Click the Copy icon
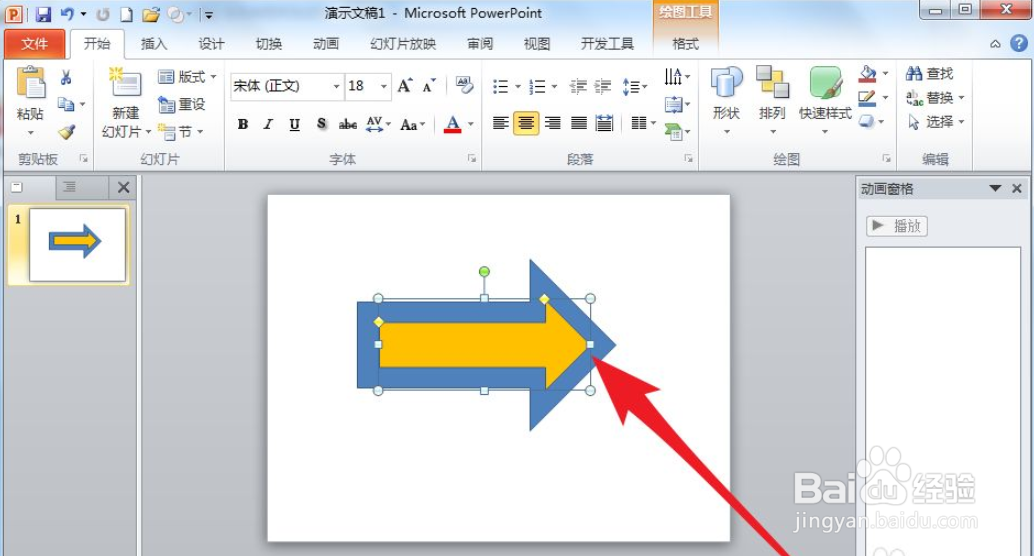 65,104
